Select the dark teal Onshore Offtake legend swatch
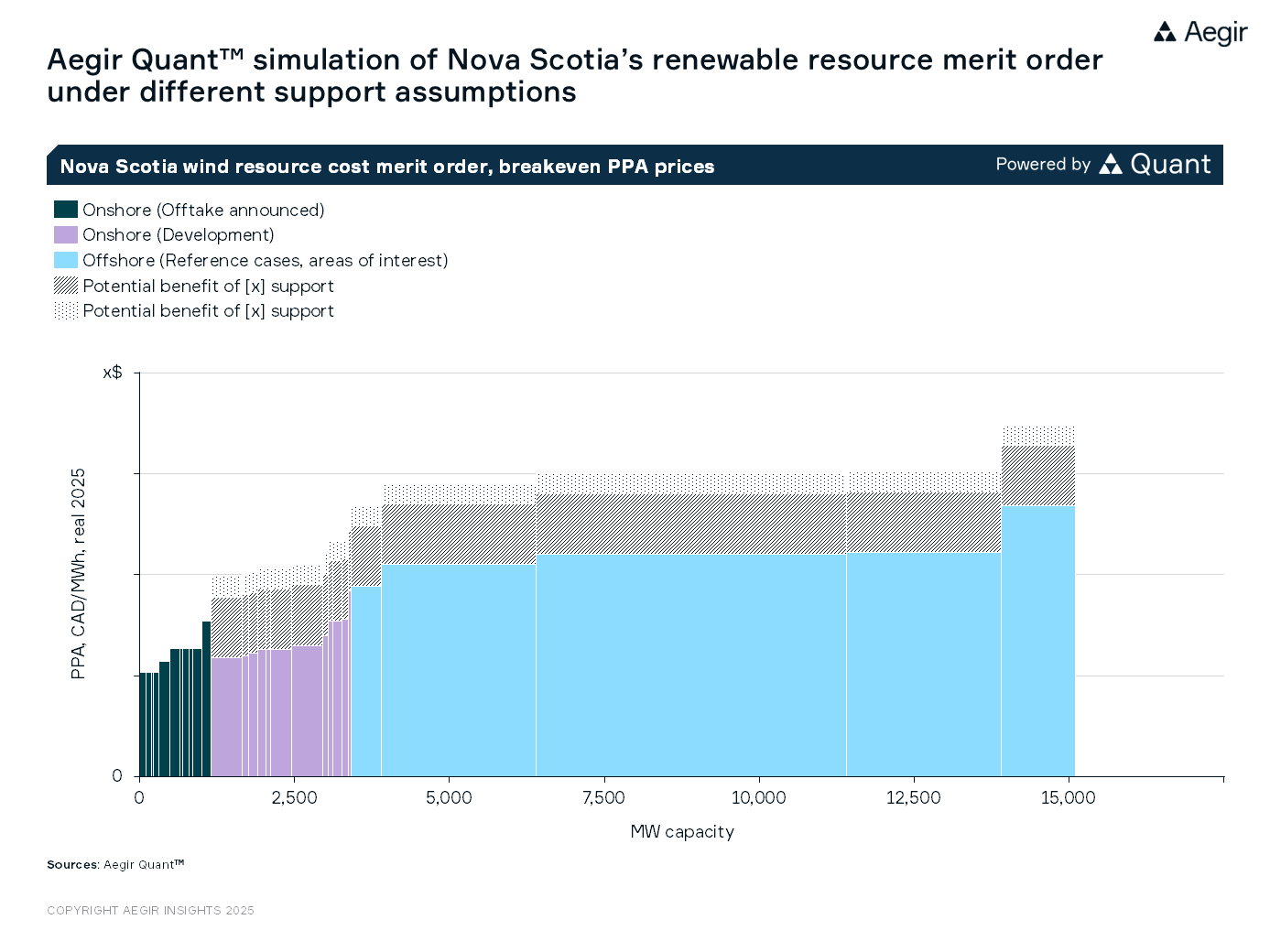Screen dimensions: 1270x952 coord(66,210)
